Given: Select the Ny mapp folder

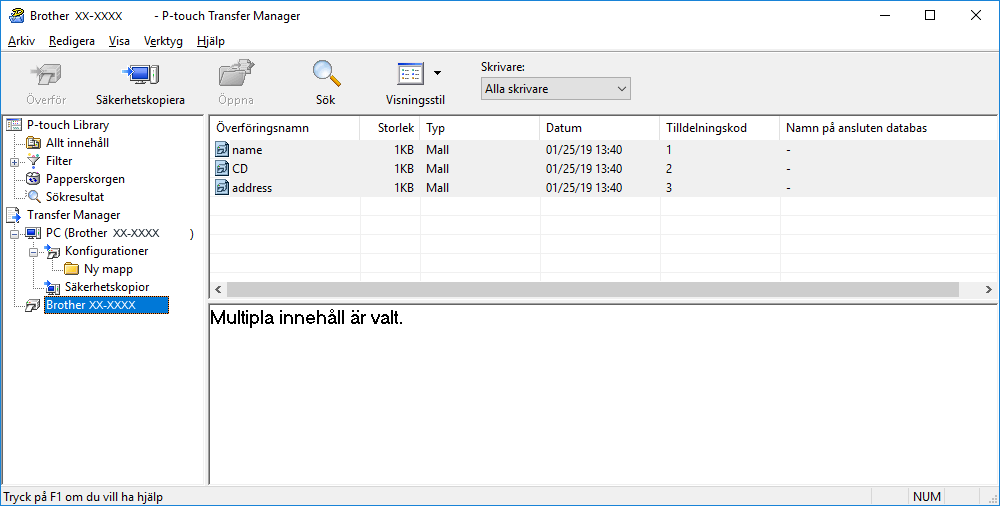Looking at the screenshot, I should 108,269.
